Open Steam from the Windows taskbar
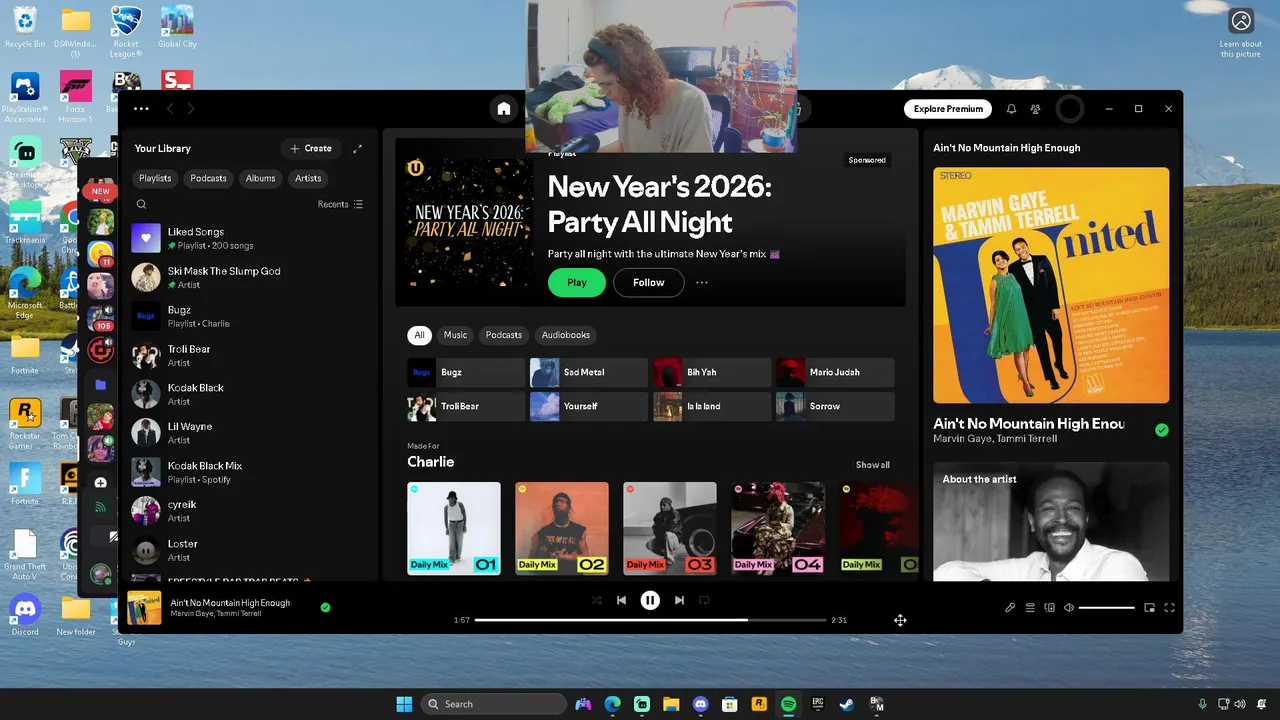The height and width of the screenshot is (720, 1280). click(x=846, y=704)
